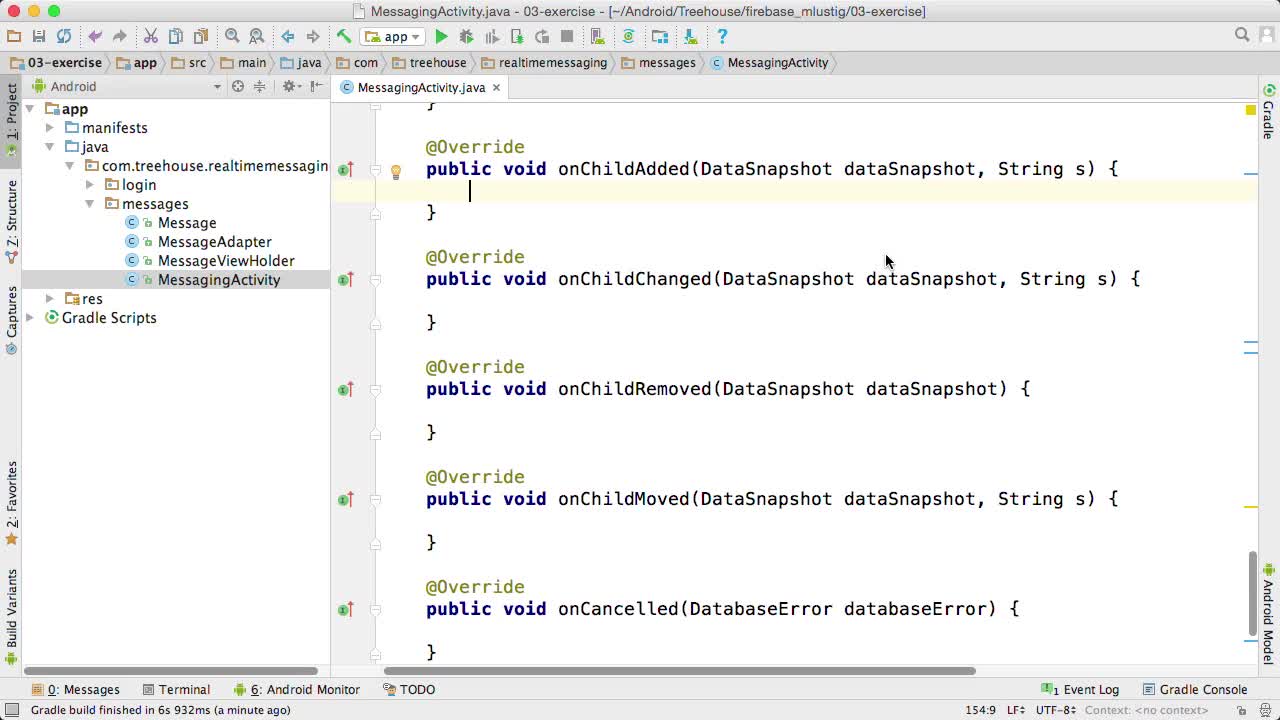1280x720 pixels.
Task: Select the MessagingActivity.java editor tab
Action: 420,87
